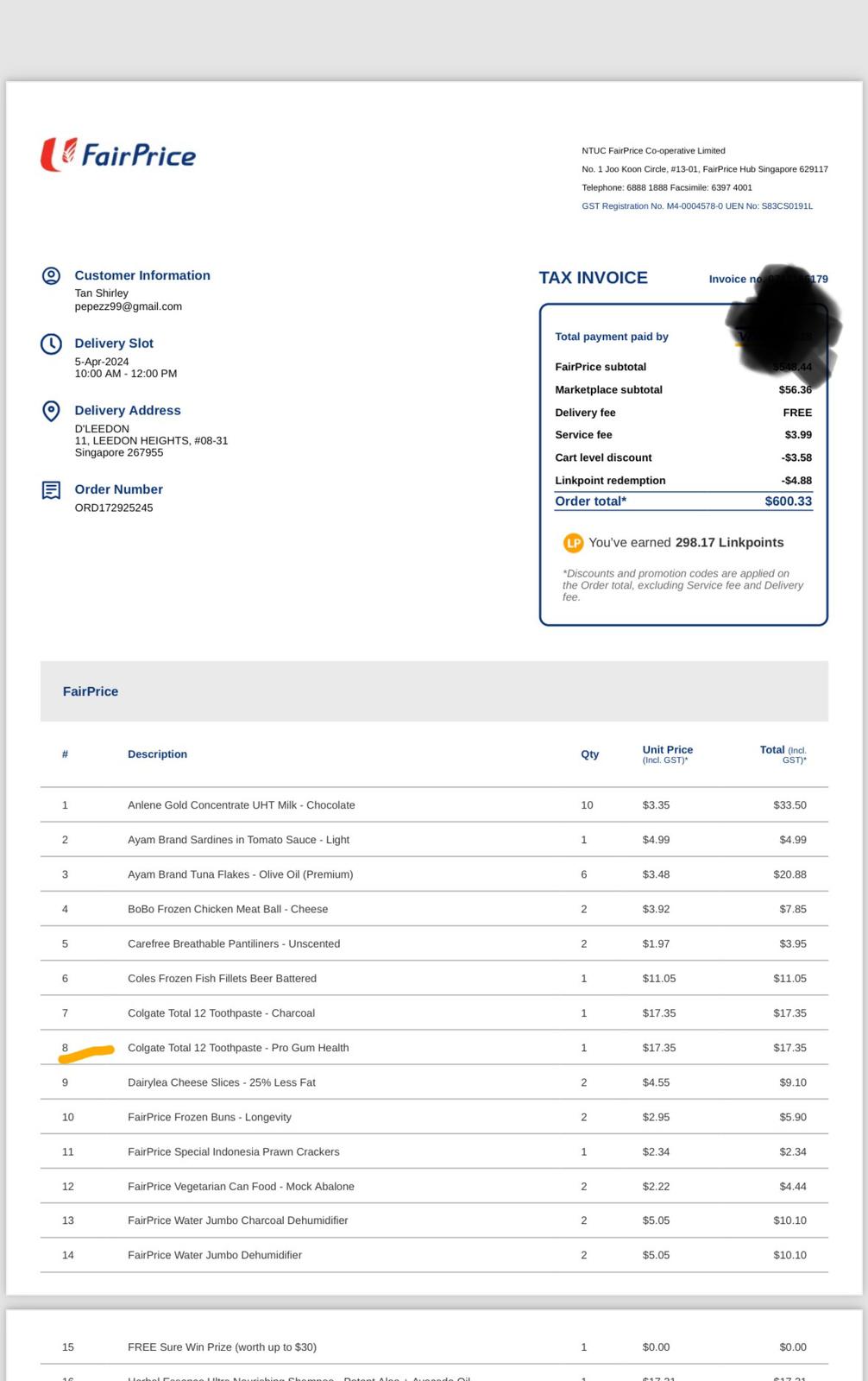Image resolution: width=868 pixels, height=1381 pixels.
Task: Select BoBo Frozen Chicken Meat Ball description
Action: [228, 909]
